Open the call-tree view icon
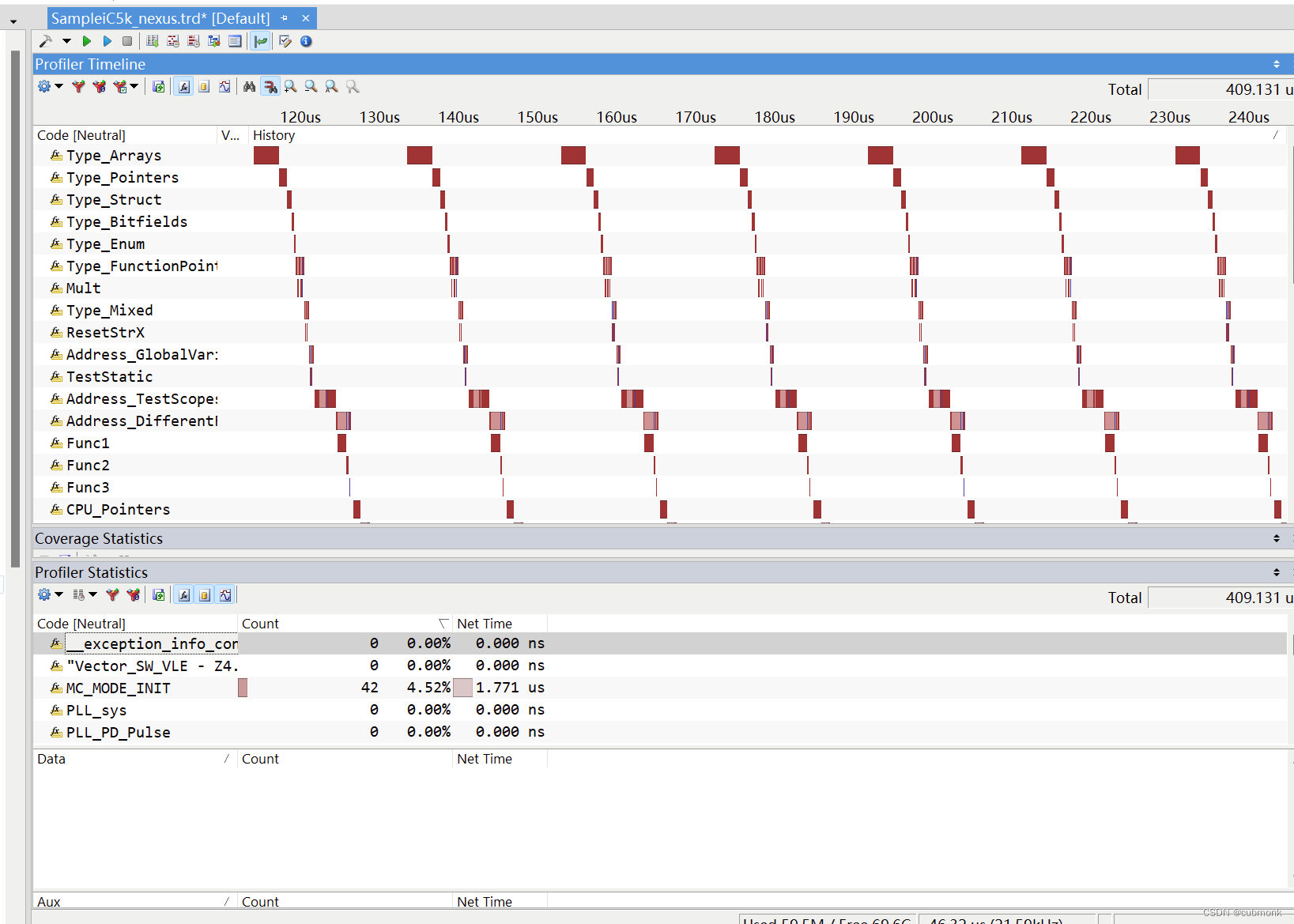The height and width of the screenshot is (924, 1294). (214, 41)
